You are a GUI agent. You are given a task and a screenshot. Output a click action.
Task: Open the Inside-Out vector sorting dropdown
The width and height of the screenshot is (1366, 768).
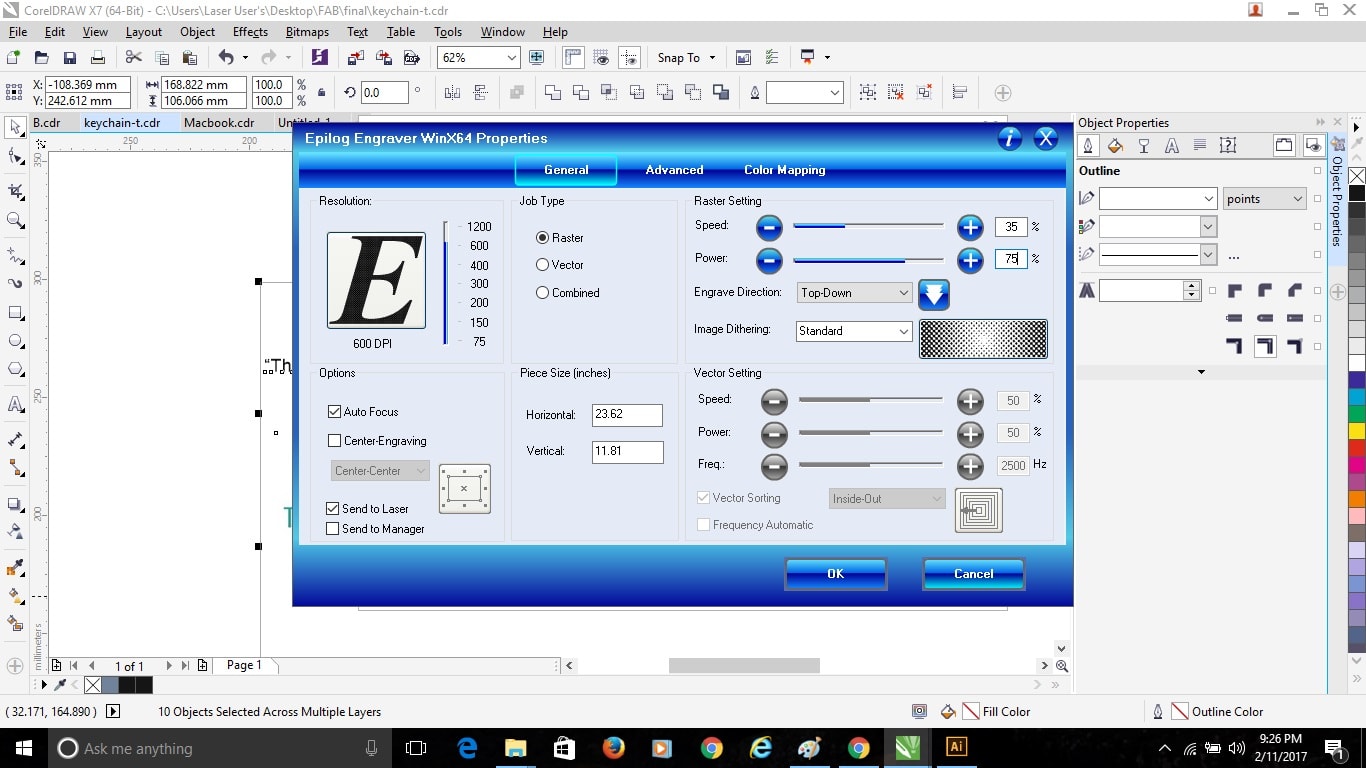[887, 499]
